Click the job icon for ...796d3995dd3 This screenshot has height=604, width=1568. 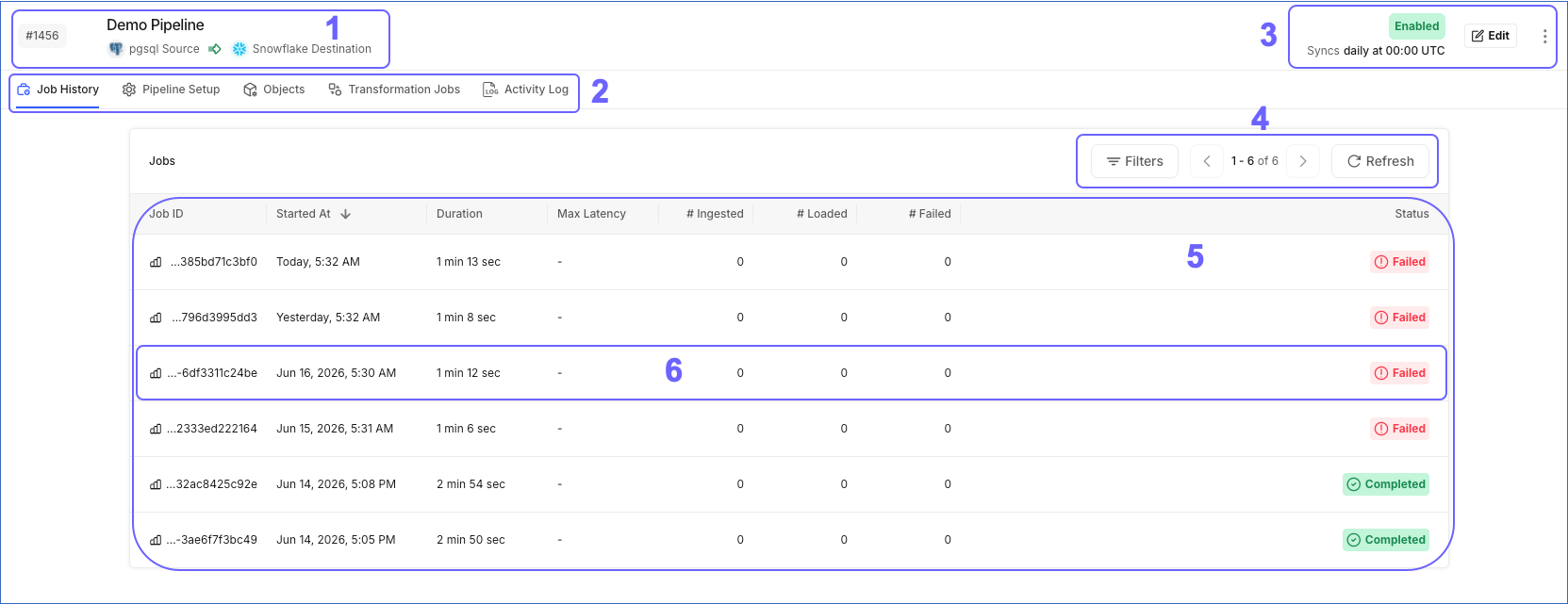156,318
